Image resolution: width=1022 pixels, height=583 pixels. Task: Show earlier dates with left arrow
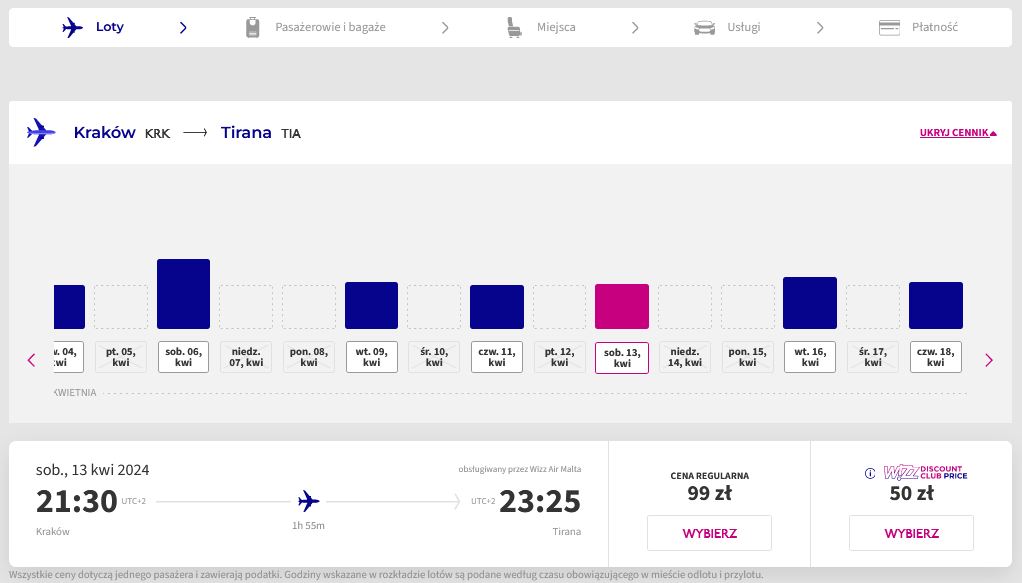[x=31, y=360]
